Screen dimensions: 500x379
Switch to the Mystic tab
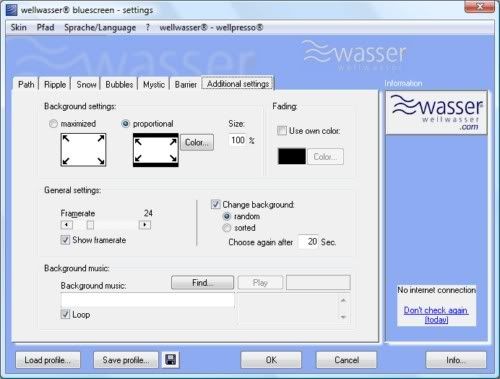click(154, 84)
